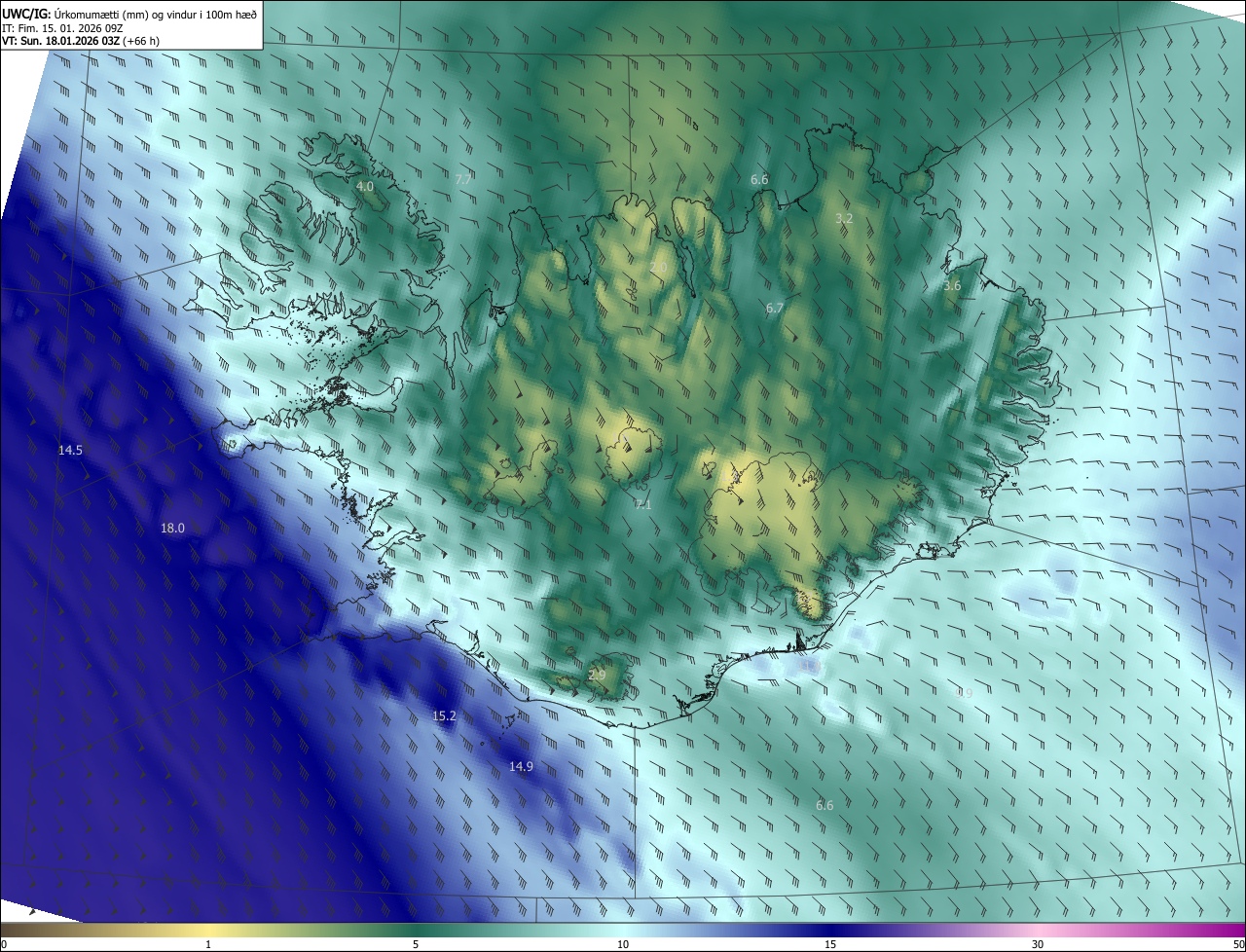
Task: Click the colorbar tick label 1
Action: [208, 944]
